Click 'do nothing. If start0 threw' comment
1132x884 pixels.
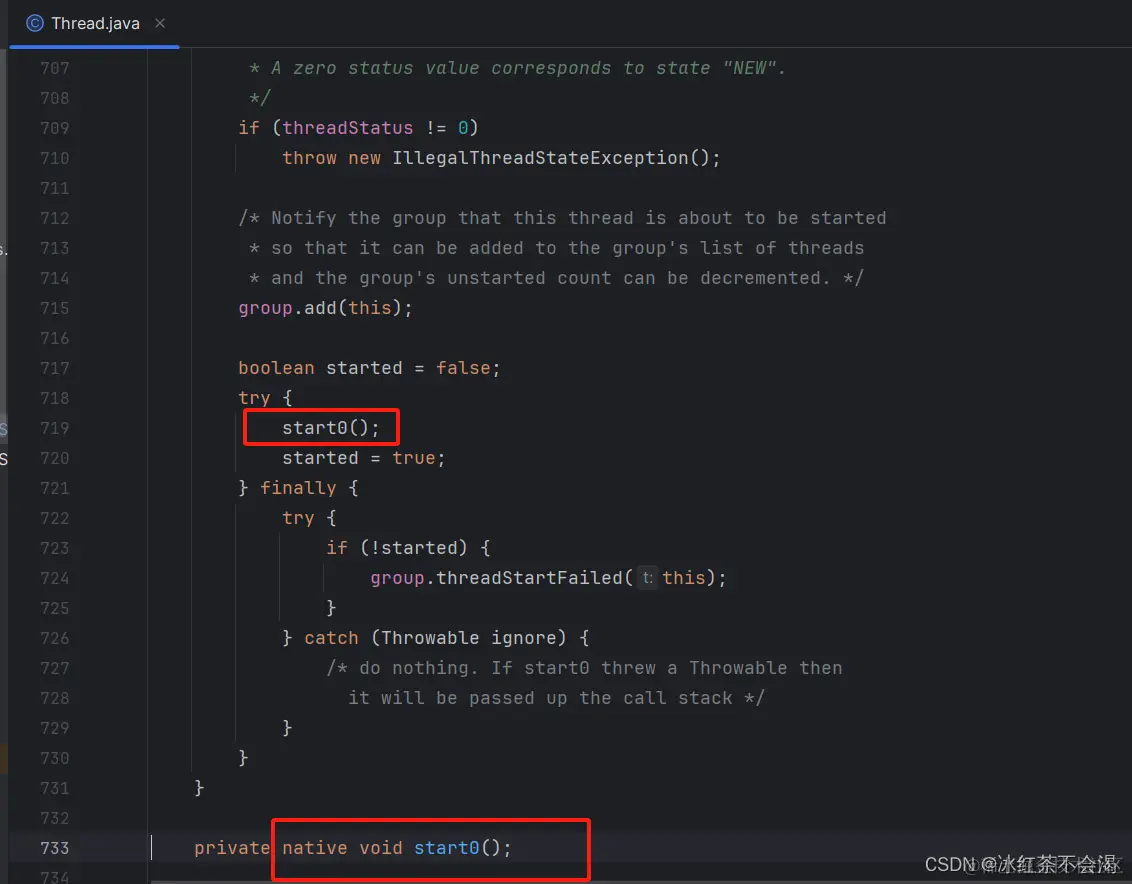pyautogui.click(x=584, y=668)
